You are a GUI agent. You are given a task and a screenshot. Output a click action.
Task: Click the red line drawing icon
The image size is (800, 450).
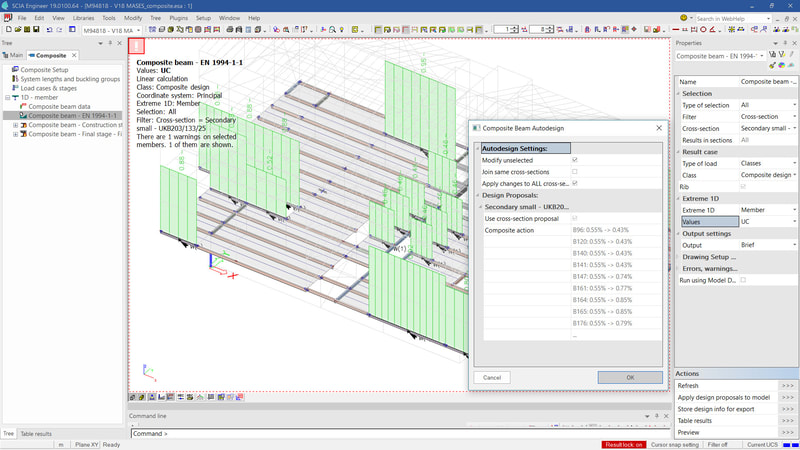point(676,30)
